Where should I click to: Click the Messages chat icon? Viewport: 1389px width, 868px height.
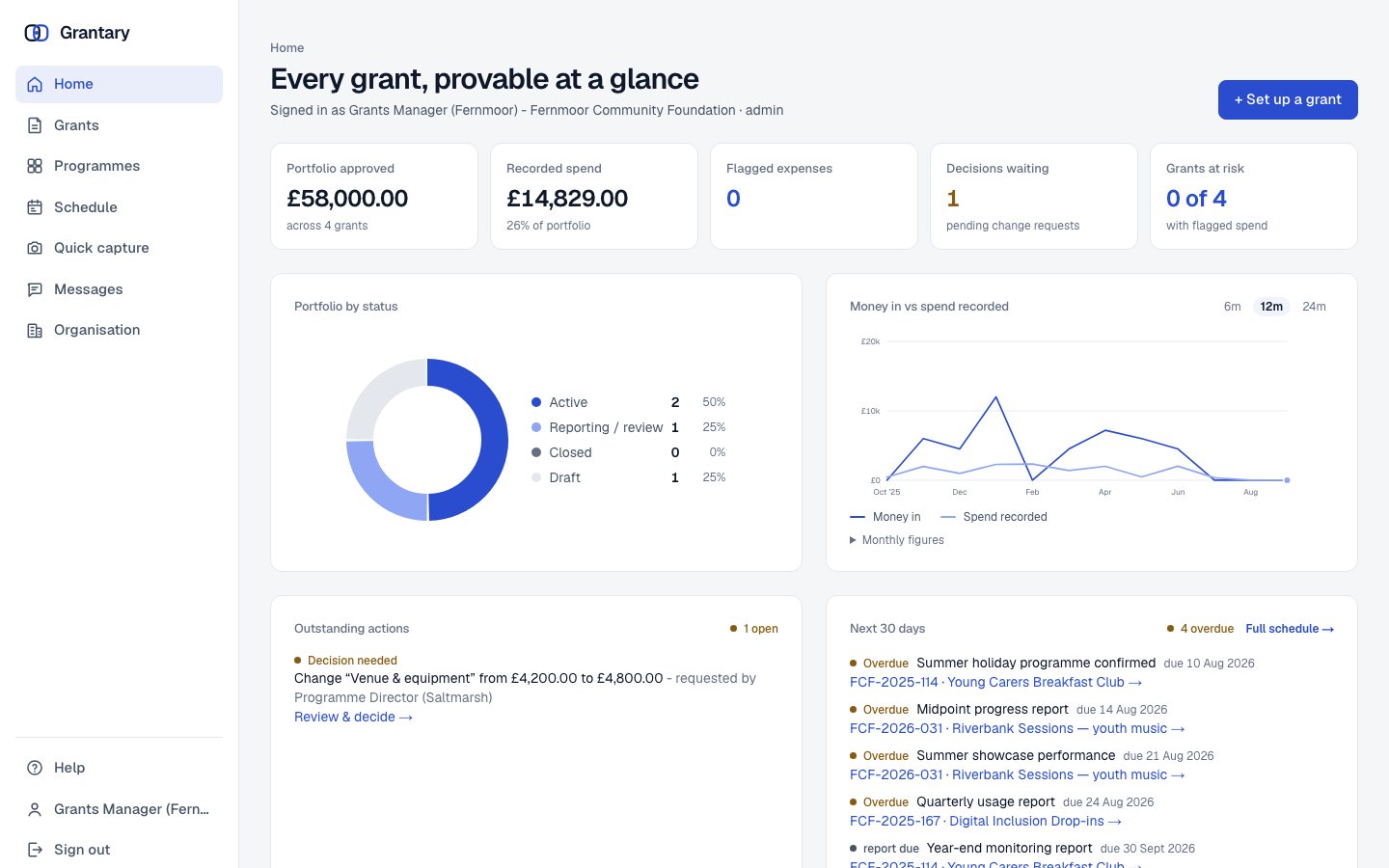pyautogui.click(x=35, y=289)
